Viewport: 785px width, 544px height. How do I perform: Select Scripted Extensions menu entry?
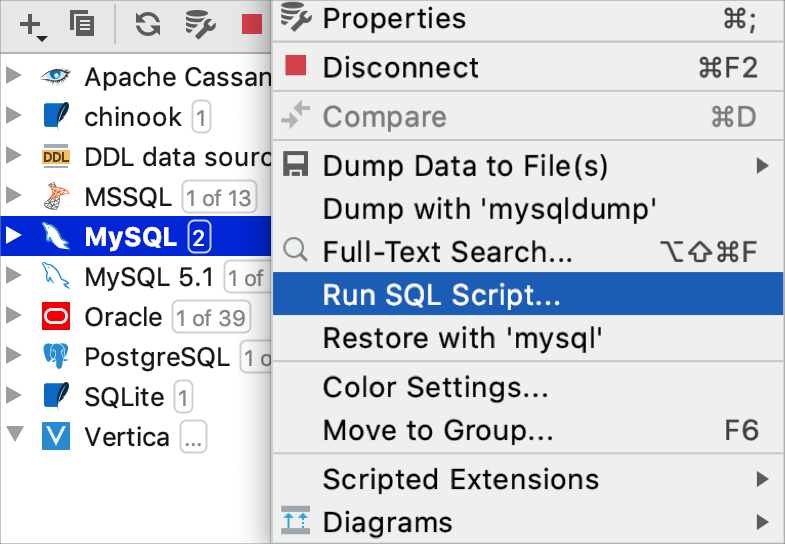click(x=528, y=479)
